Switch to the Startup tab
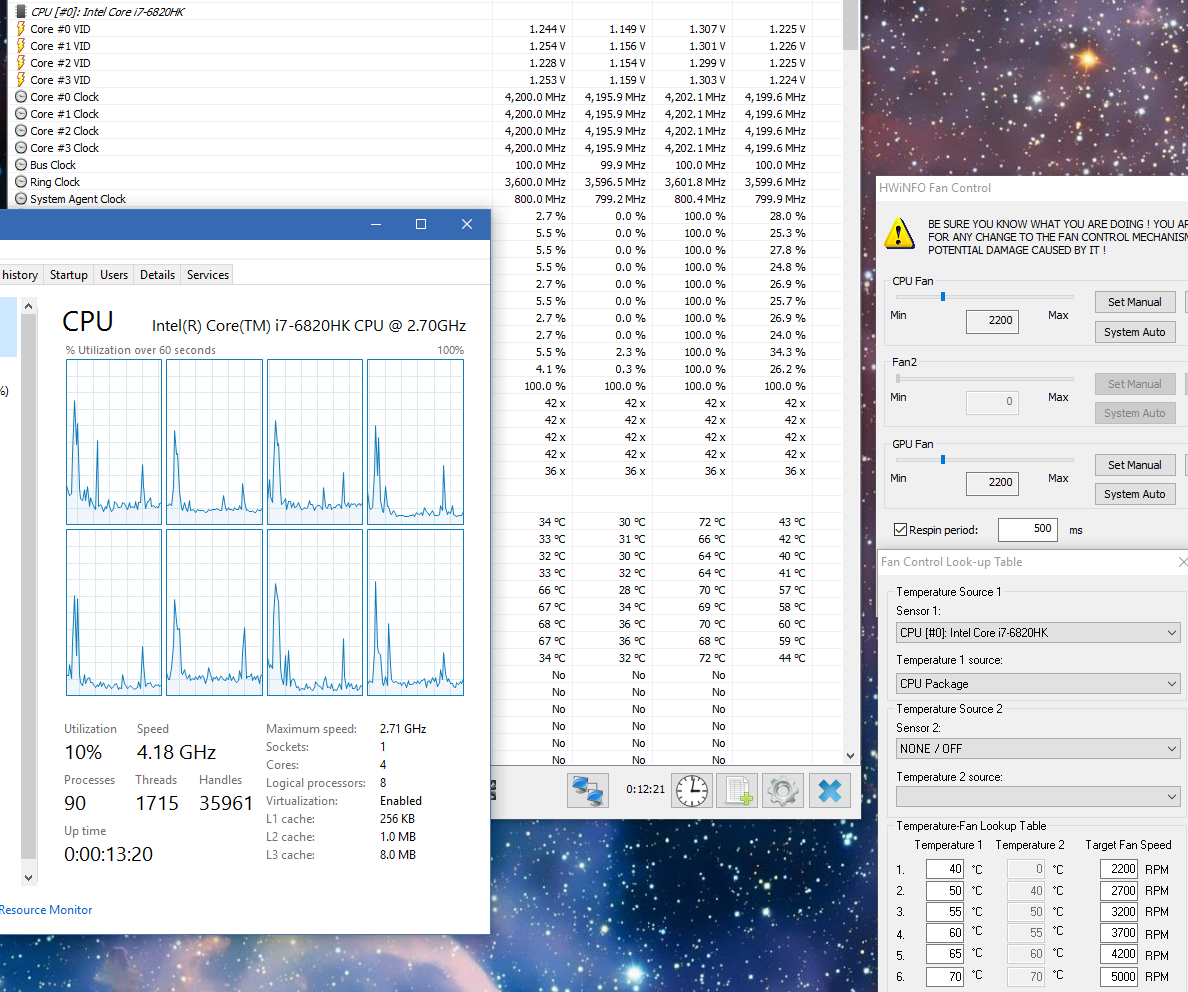 (69, 275)
